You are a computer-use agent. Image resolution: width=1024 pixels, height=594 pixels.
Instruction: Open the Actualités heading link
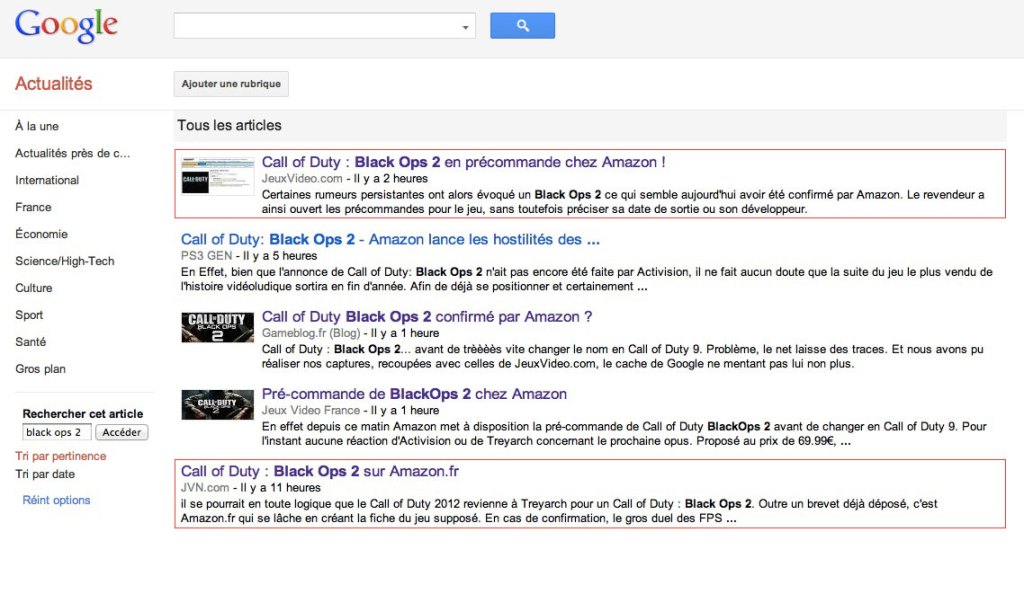pos(54,84)
